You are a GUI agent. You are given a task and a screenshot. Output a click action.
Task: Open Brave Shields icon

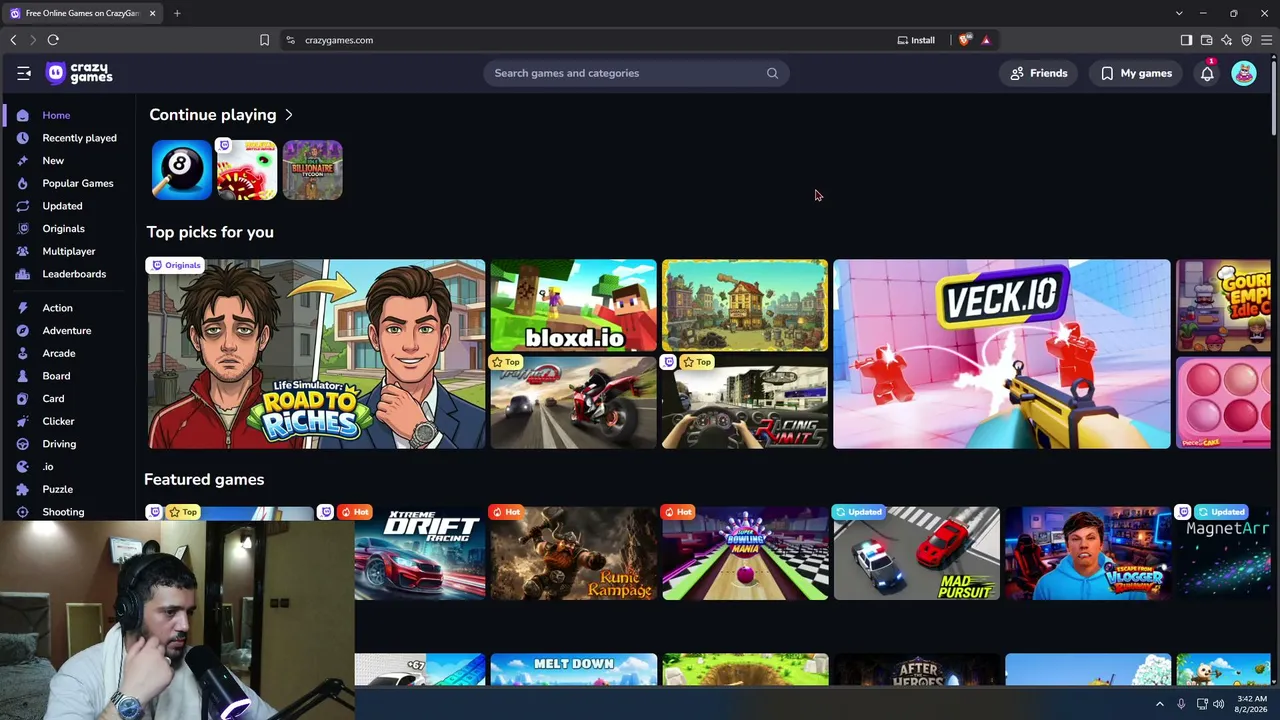964,40
